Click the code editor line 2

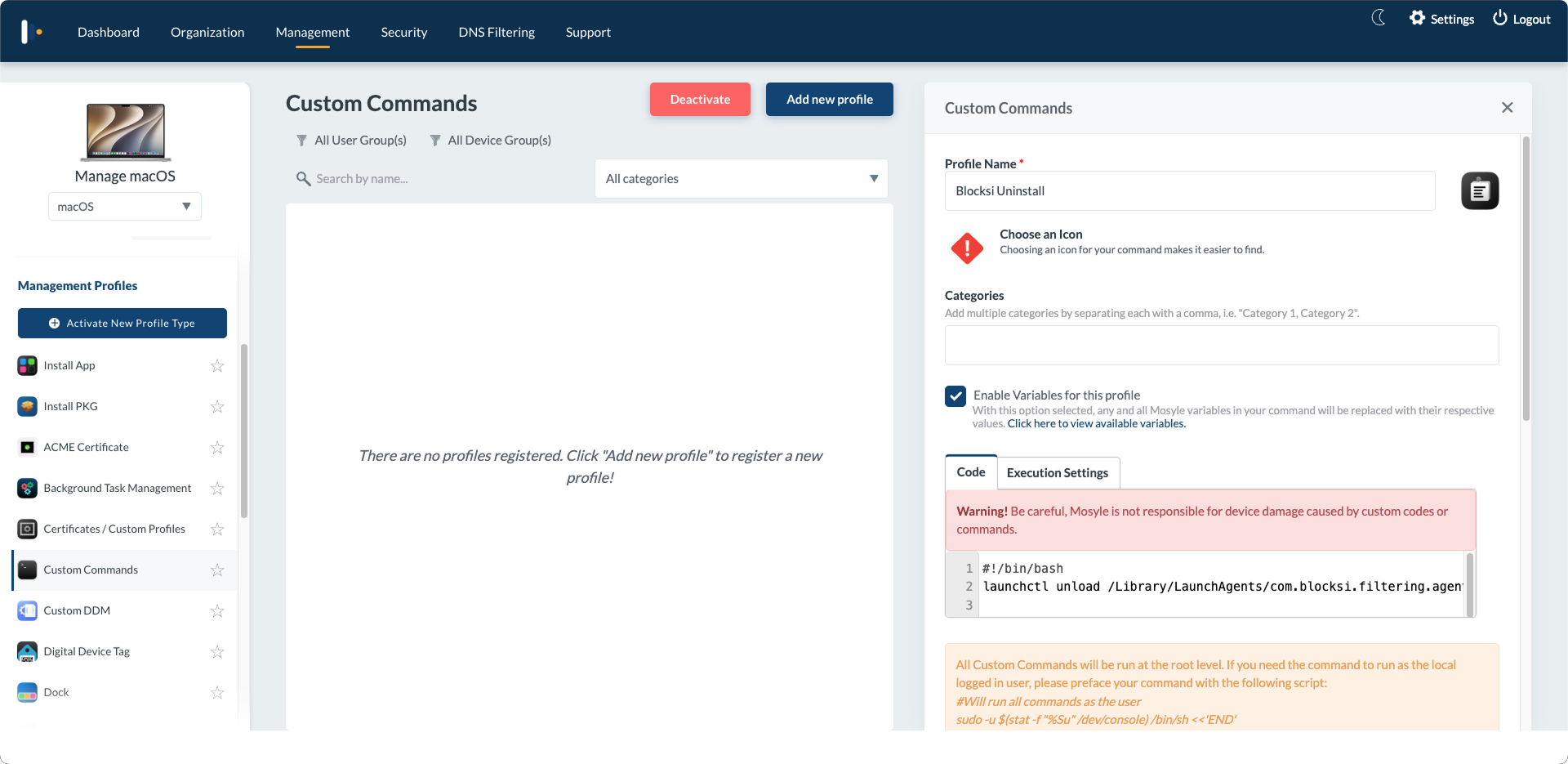pyautogui.click(x=1222, y=587)
